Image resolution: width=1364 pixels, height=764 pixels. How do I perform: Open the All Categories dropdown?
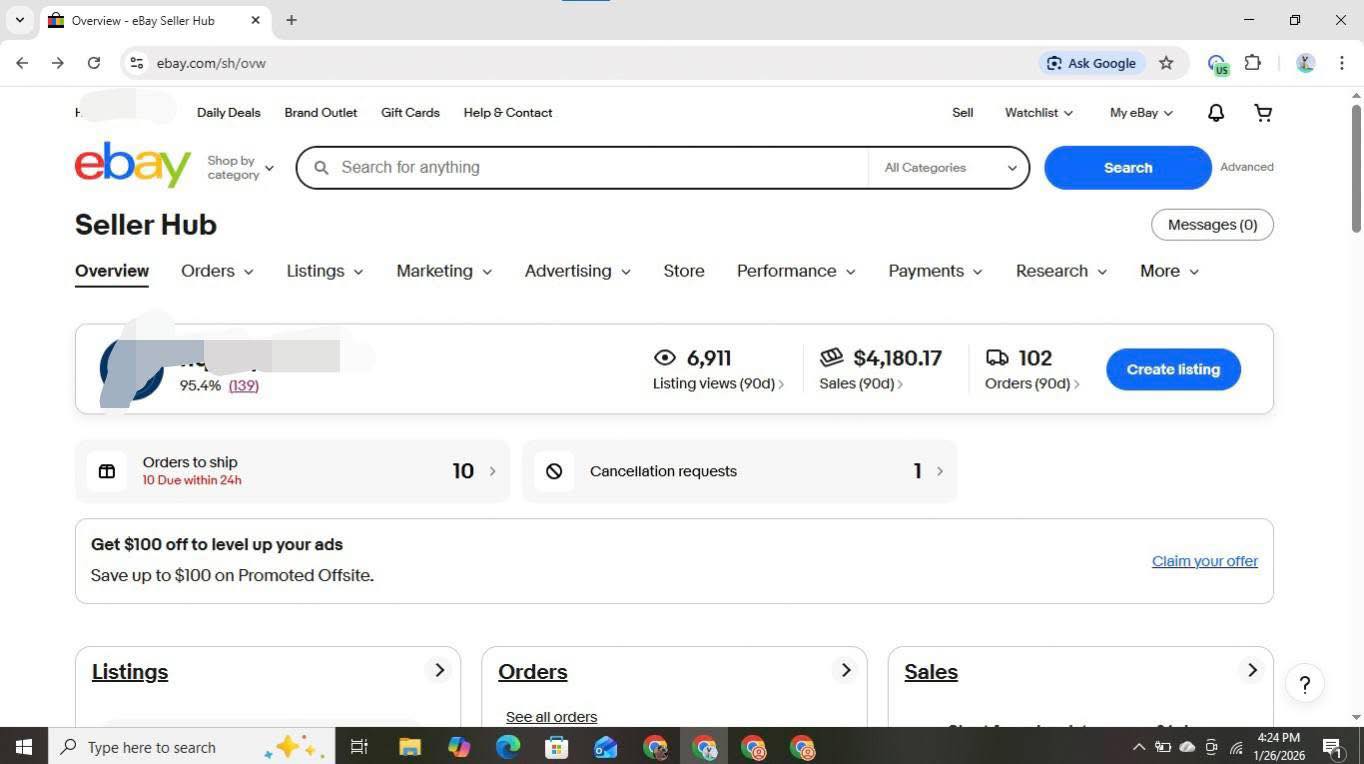[x=946, y=167]
